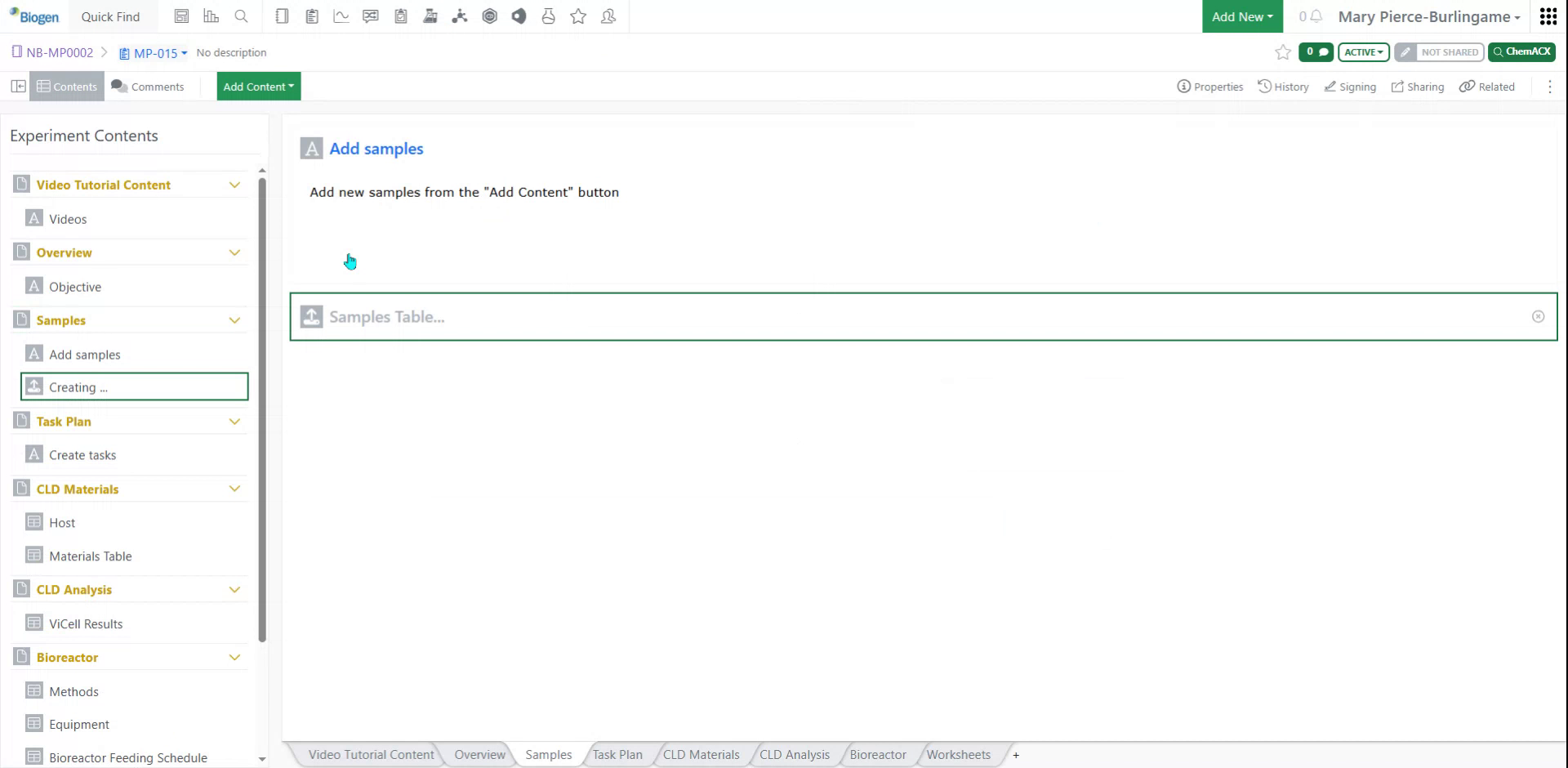Image resolution: width=1568 pixels, height=768 pixels.
Task: Collapse the left Experiment Contents sidebar
Action: tap(18, 86)
